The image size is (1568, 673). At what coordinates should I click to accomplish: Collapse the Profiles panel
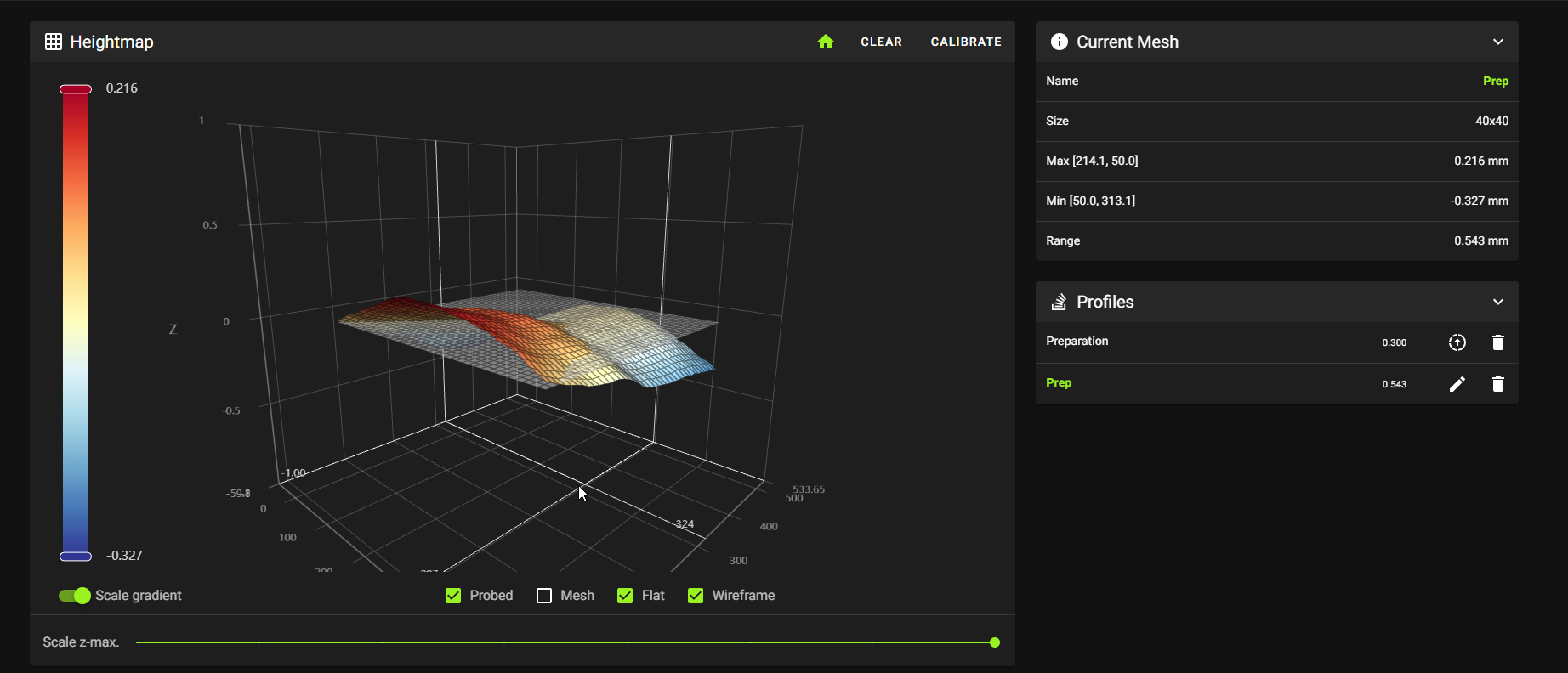point(1497,302)
